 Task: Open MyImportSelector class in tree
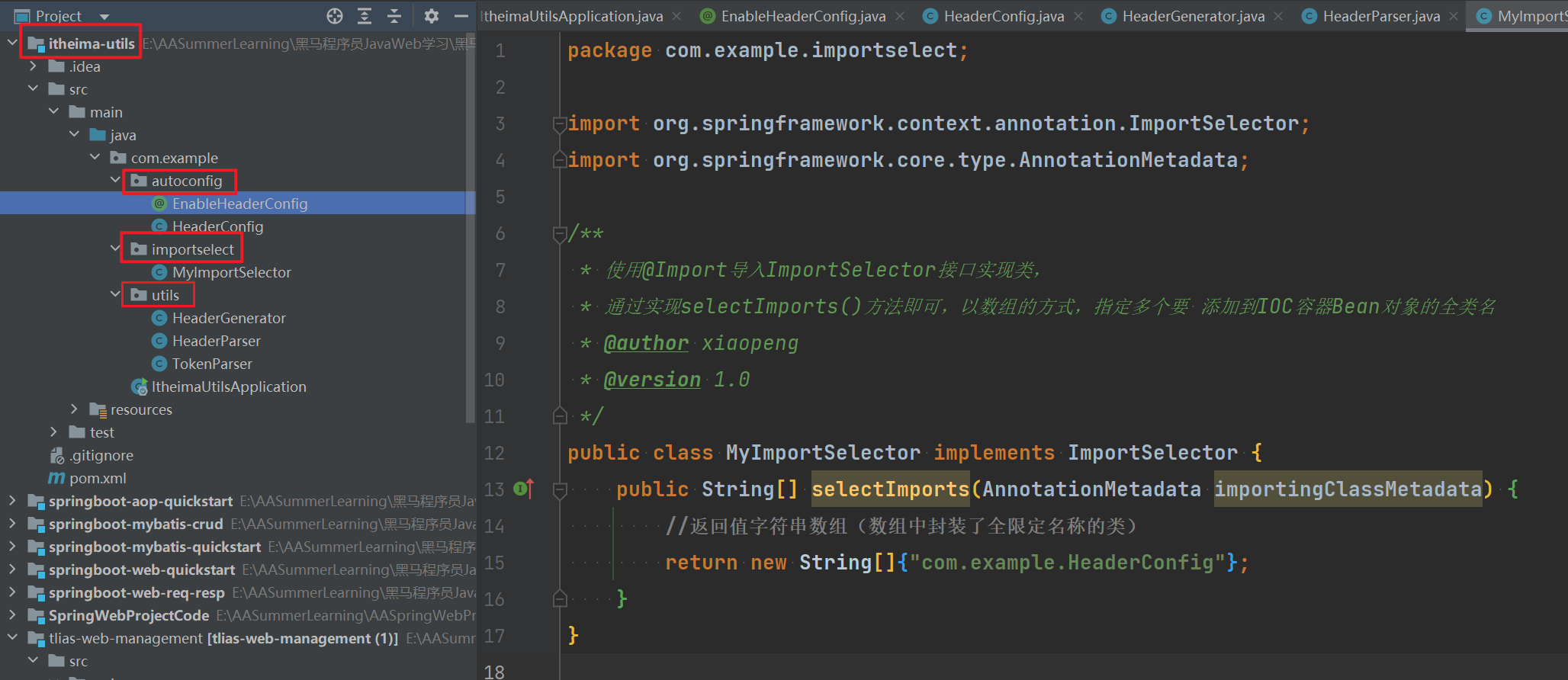[231, 272]
